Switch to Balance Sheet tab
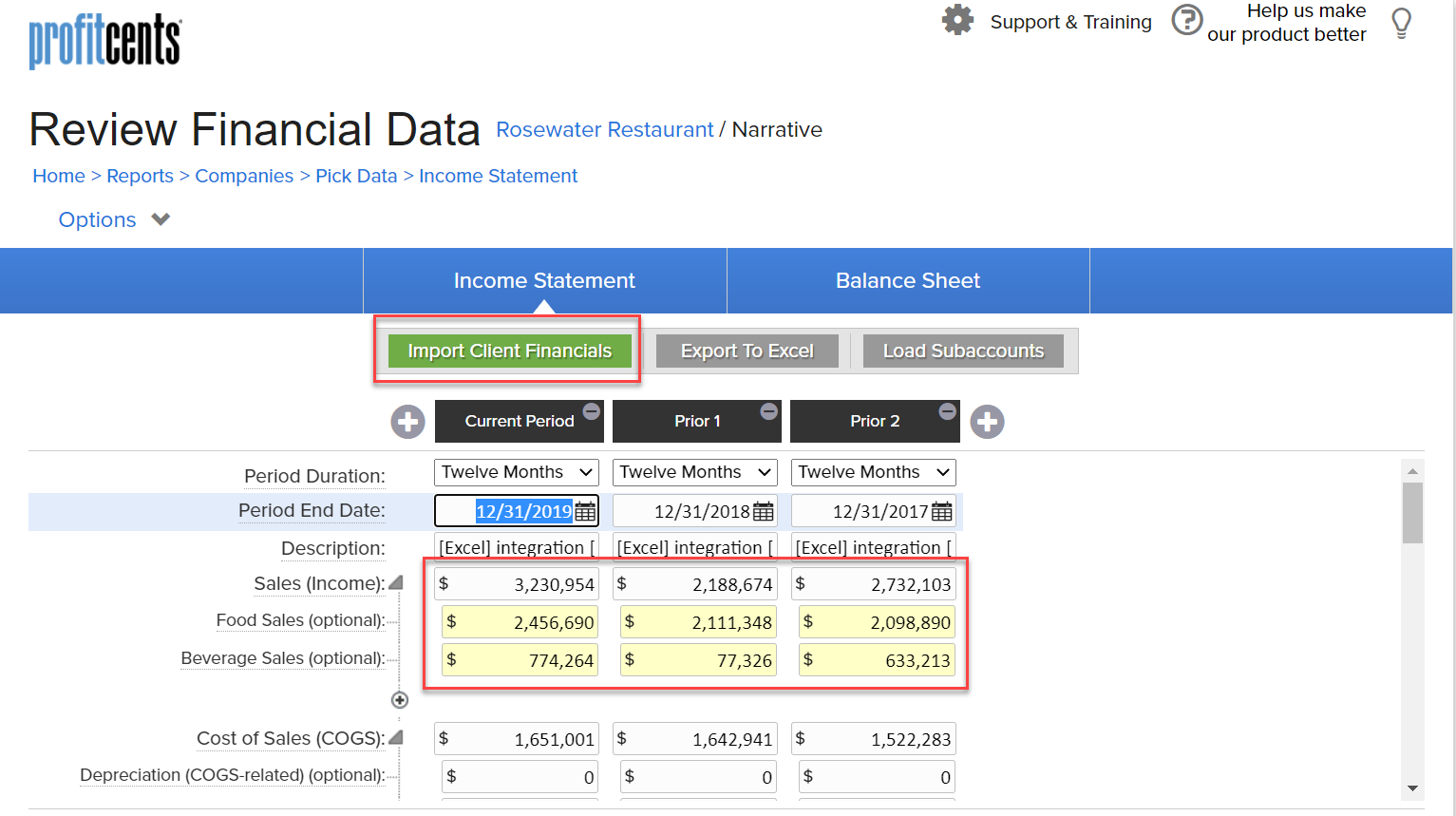 coord(908,281)
